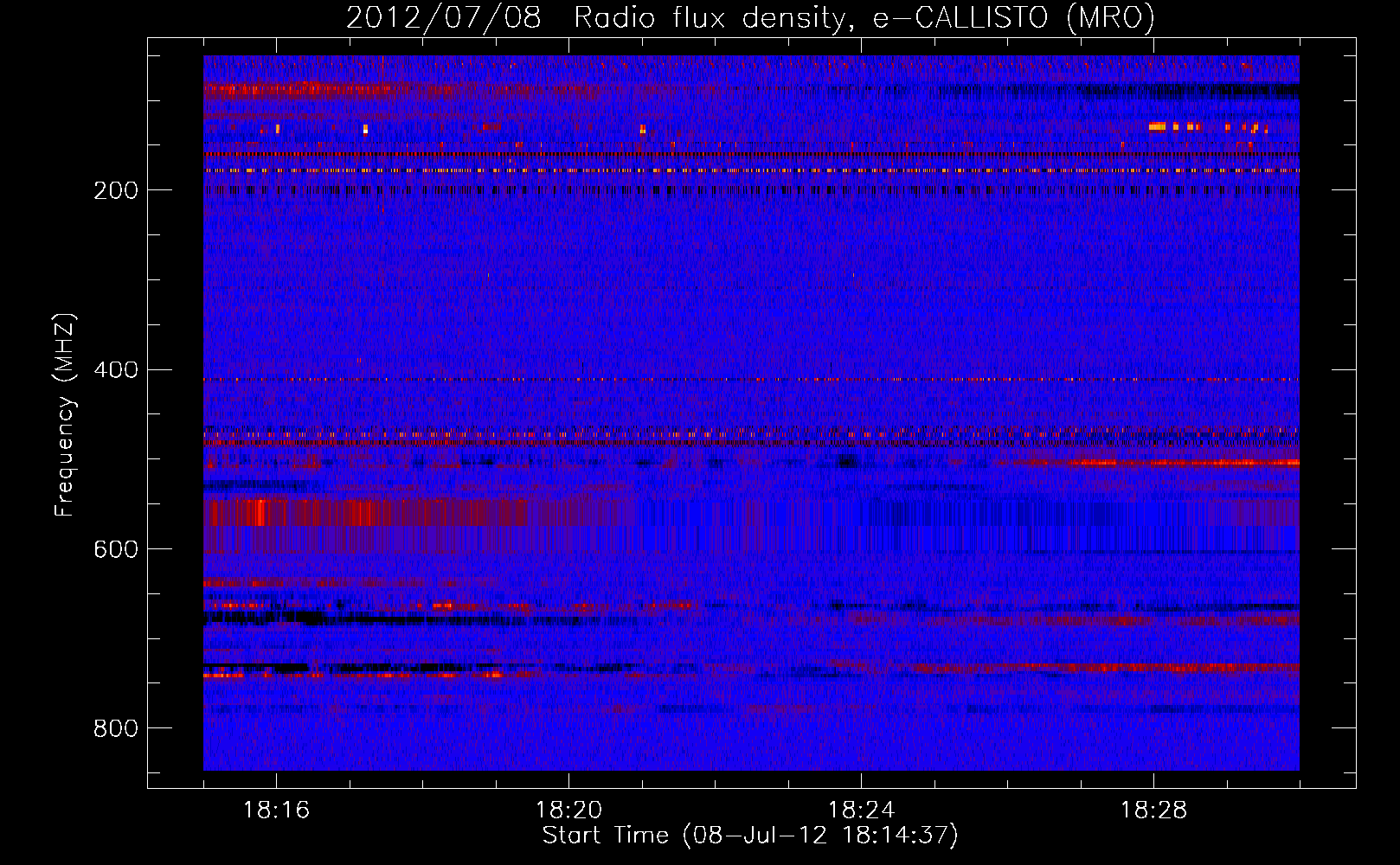
Task: Select the 400 frequency tick label
Action: (x=115, y=370)
